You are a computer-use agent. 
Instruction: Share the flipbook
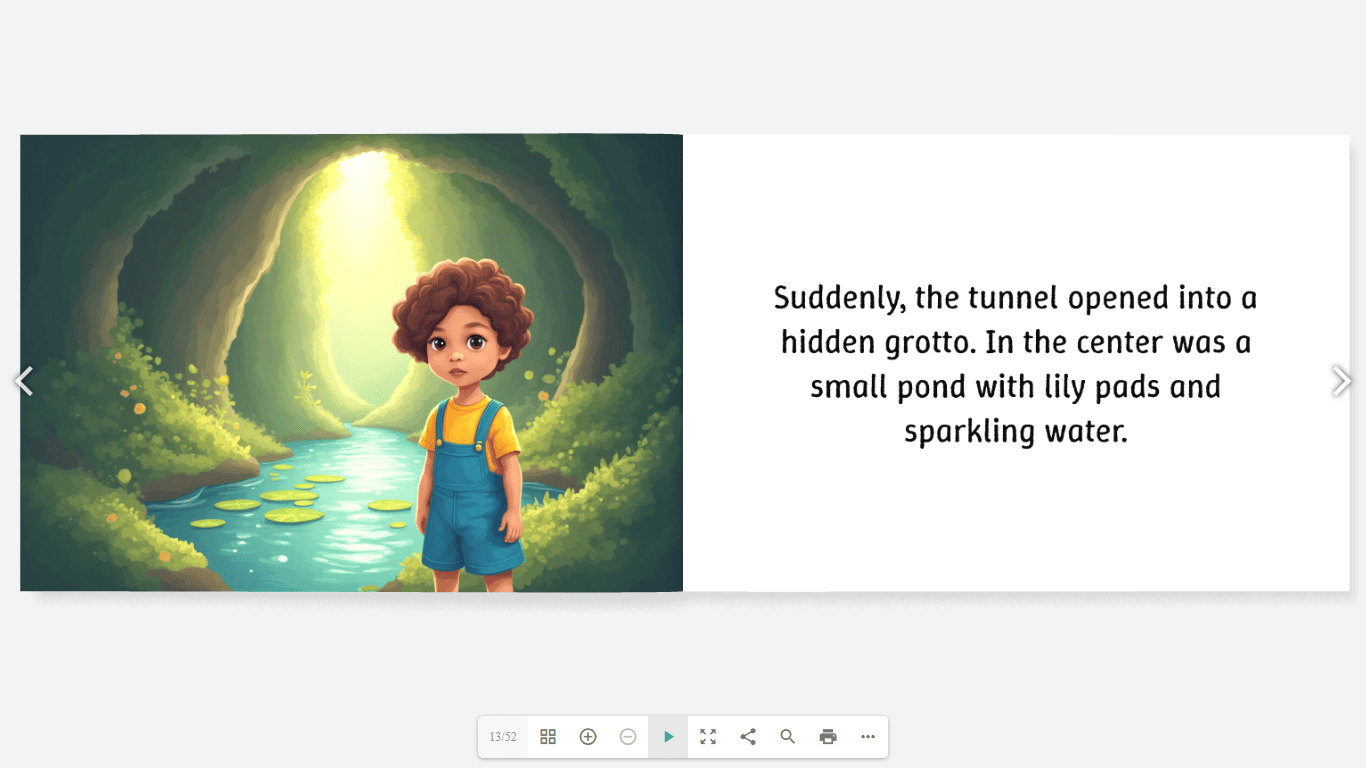tap(748, 737)
